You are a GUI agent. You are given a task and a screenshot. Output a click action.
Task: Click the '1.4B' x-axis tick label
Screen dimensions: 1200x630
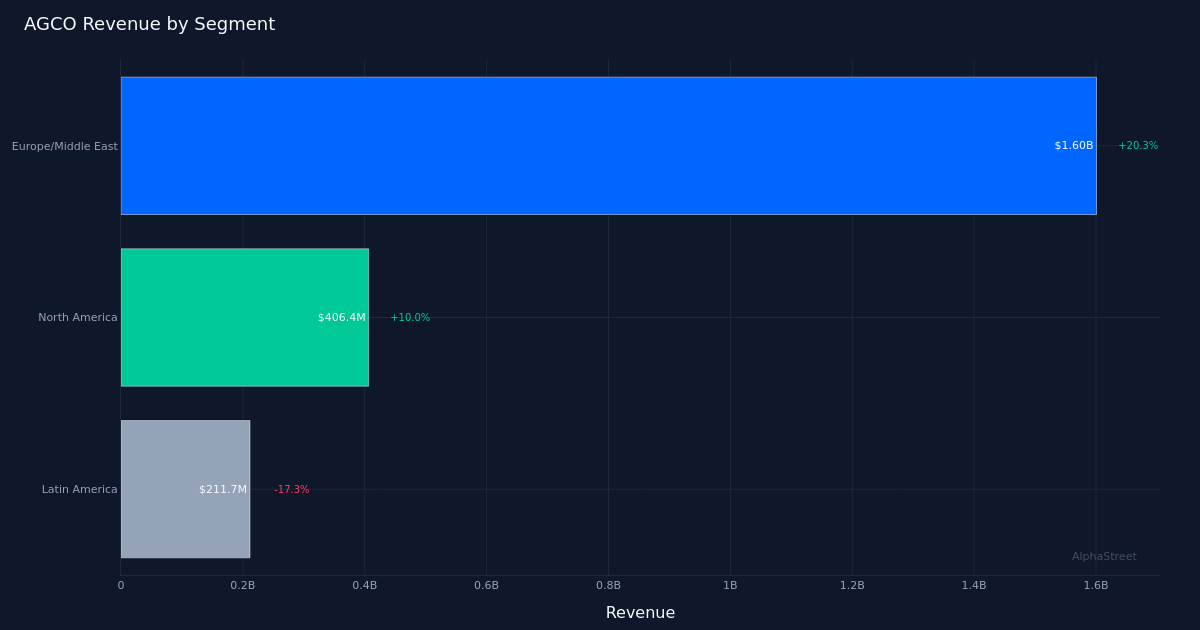tap(974, 586)
